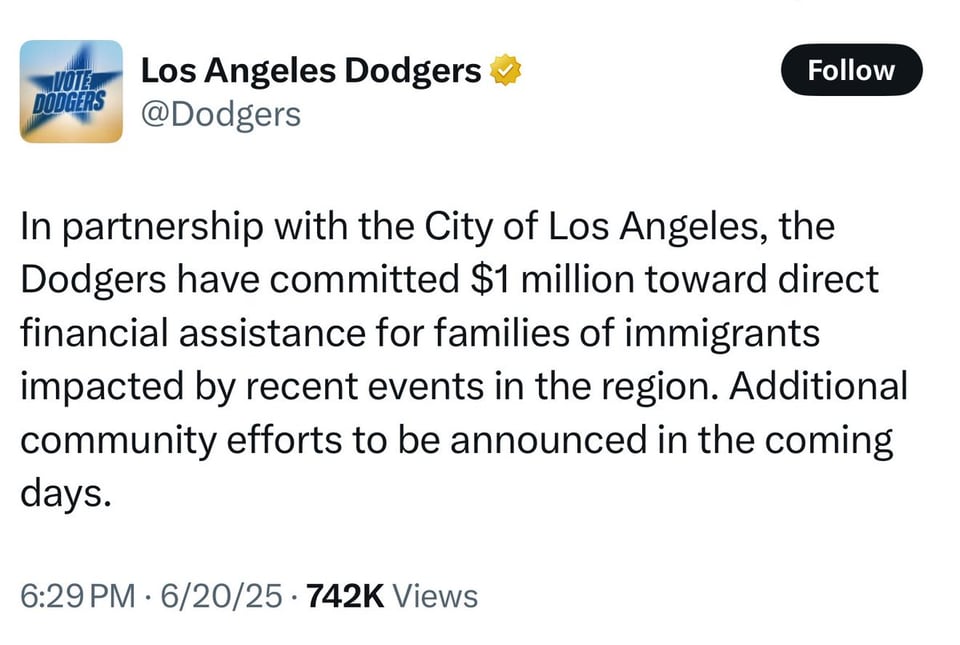960x645 pixels.
Task: Click the 742K view count number
Action: coord(344,596)
